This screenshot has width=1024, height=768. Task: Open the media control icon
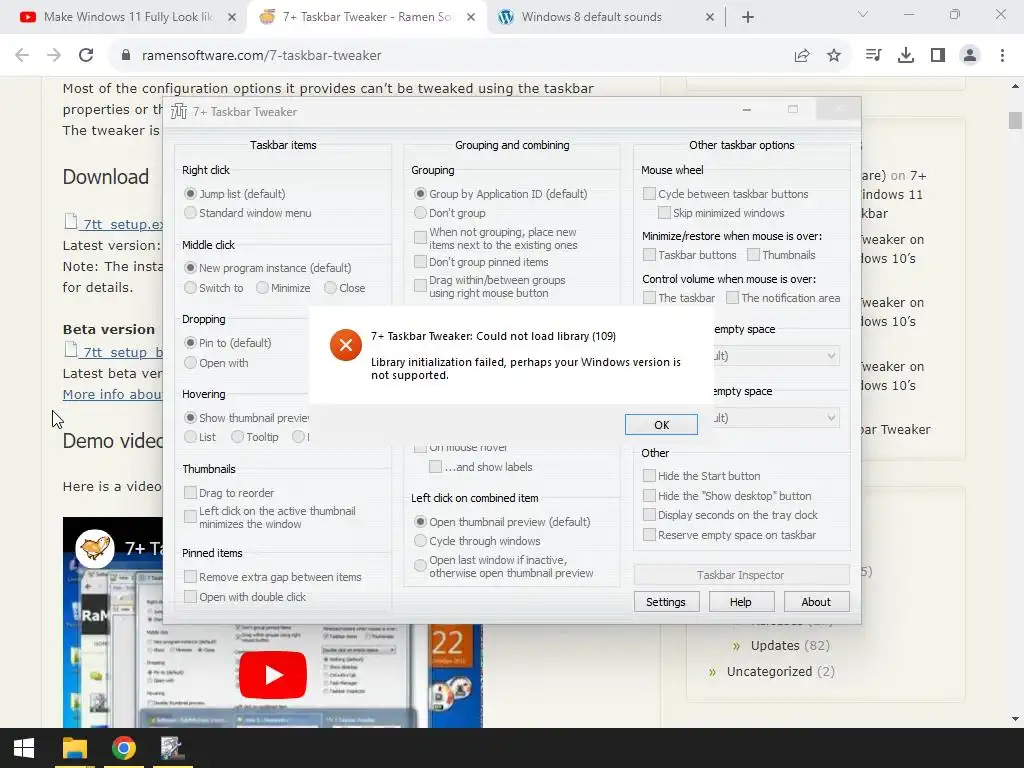pyautogui.click(x=873, y=56)
